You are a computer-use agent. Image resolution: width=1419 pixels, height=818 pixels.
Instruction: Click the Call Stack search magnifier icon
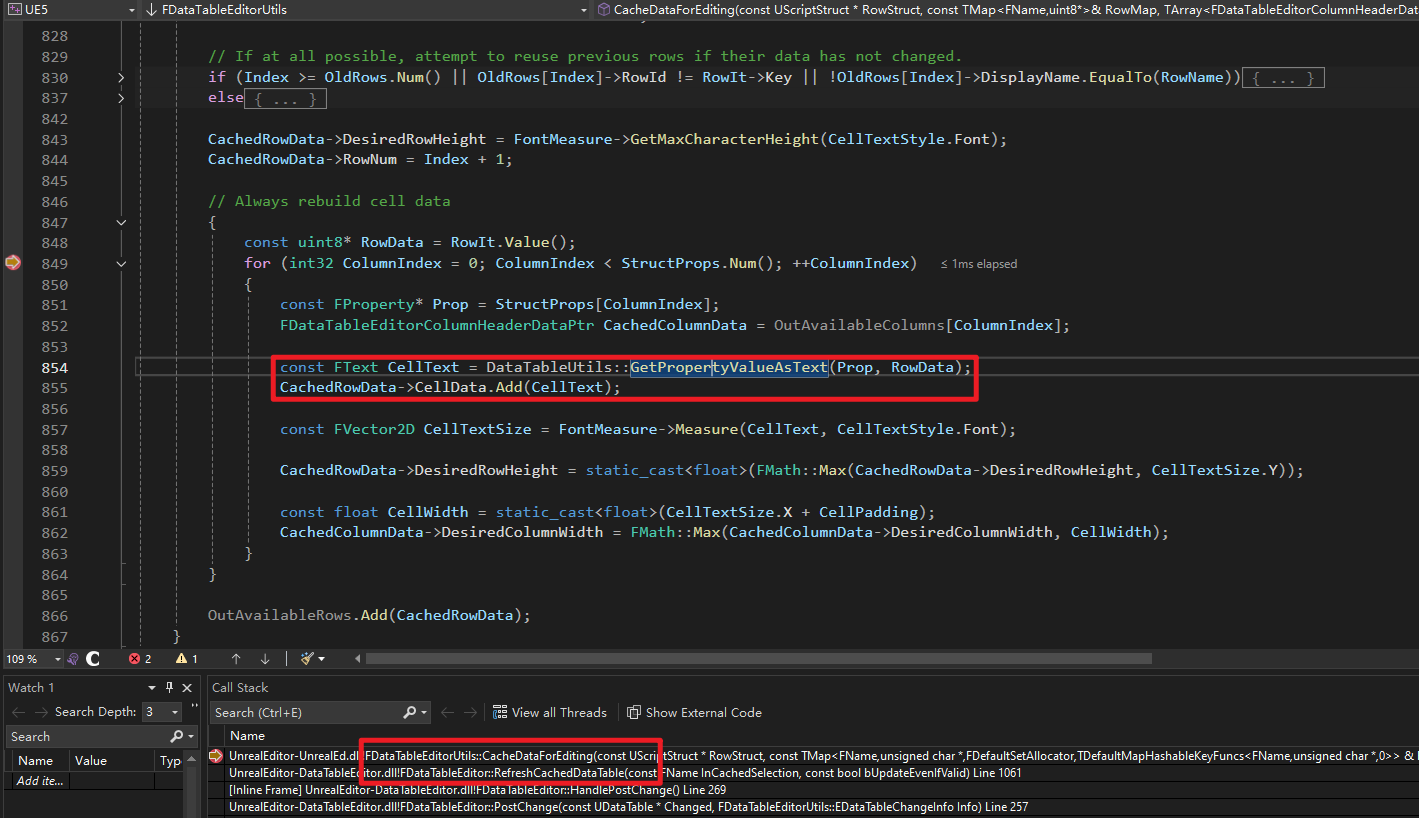coord(410,712)
